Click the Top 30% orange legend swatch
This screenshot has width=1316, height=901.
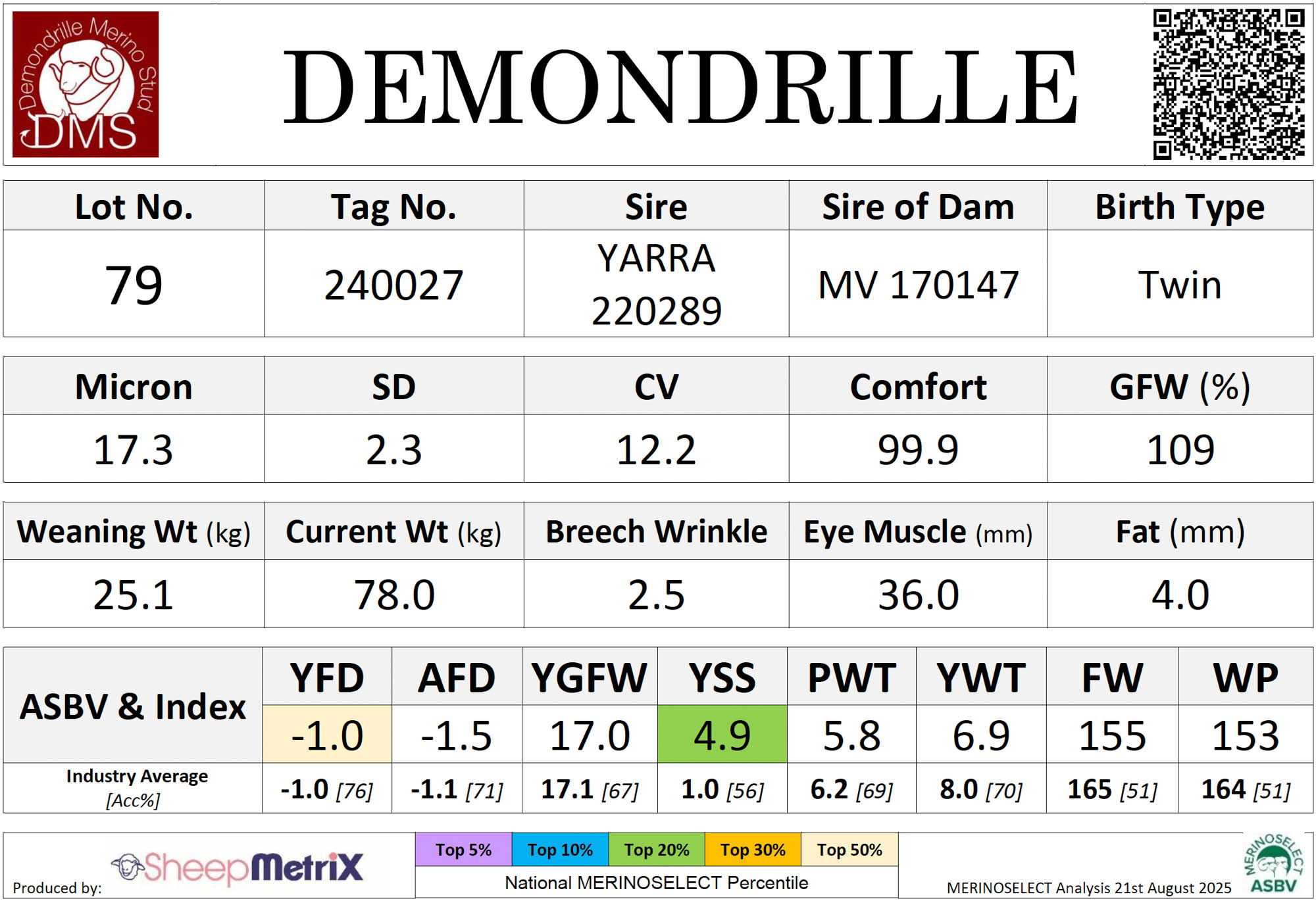coord(753,850)
